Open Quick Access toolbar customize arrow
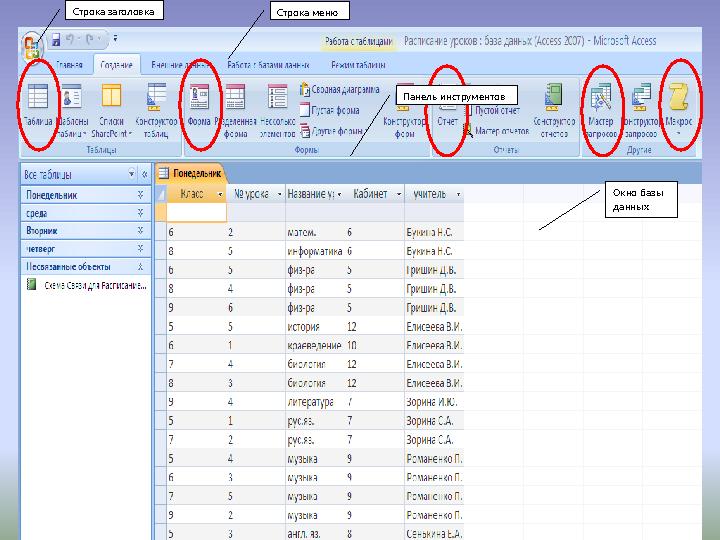Viewport: 720px width, 540px height. click(115, 39)
